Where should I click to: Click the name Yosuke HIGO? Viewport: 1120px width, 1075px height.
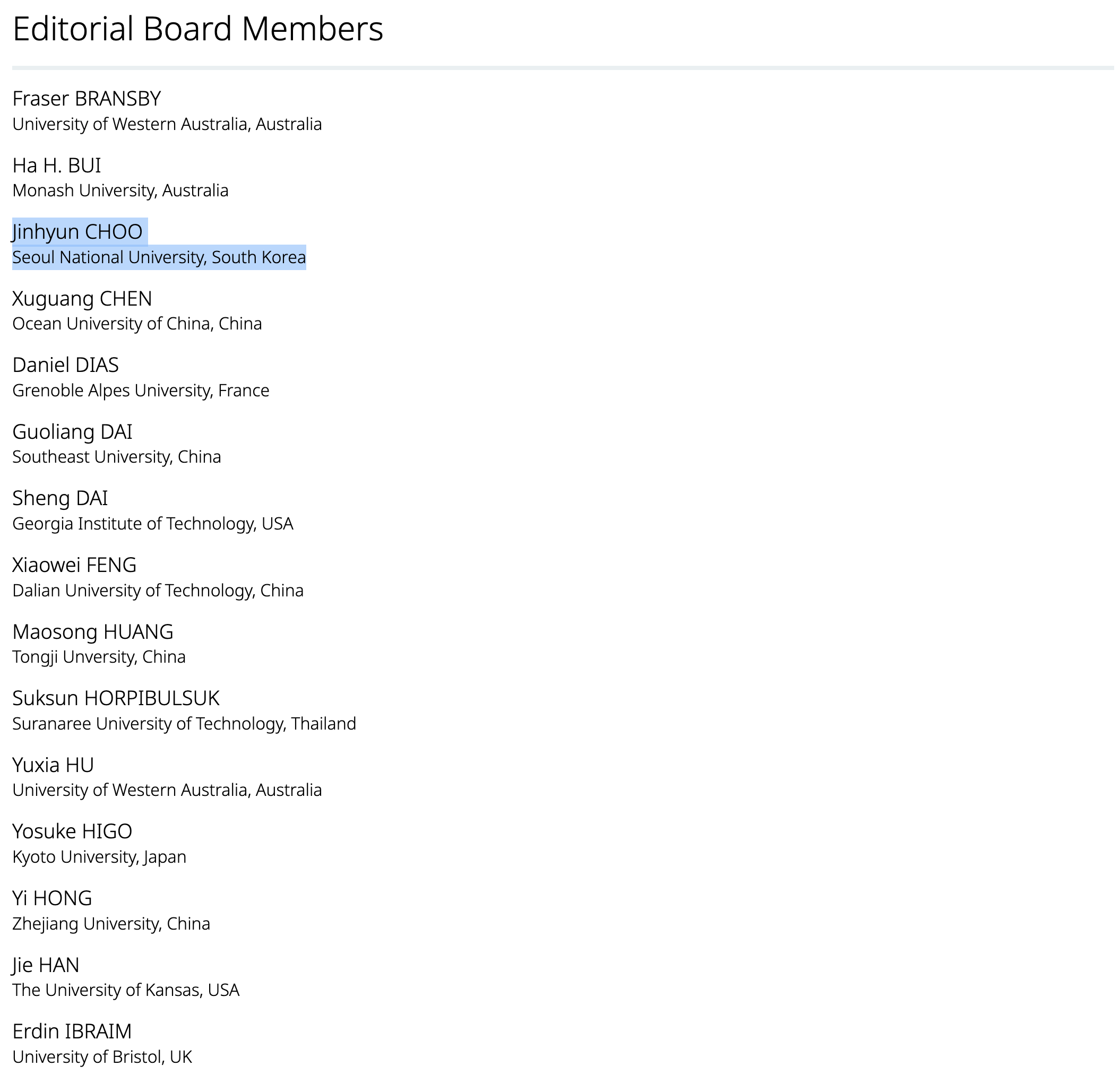tap(72, 831)
